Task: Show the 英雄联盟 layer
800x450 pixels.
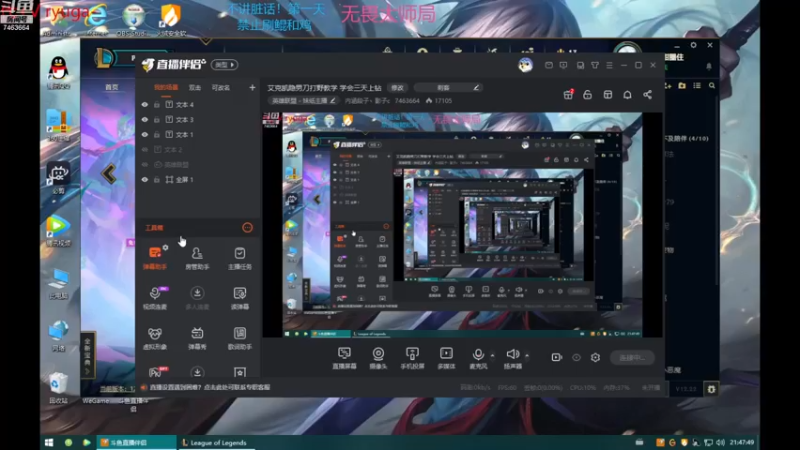Action: pos(144,165)
